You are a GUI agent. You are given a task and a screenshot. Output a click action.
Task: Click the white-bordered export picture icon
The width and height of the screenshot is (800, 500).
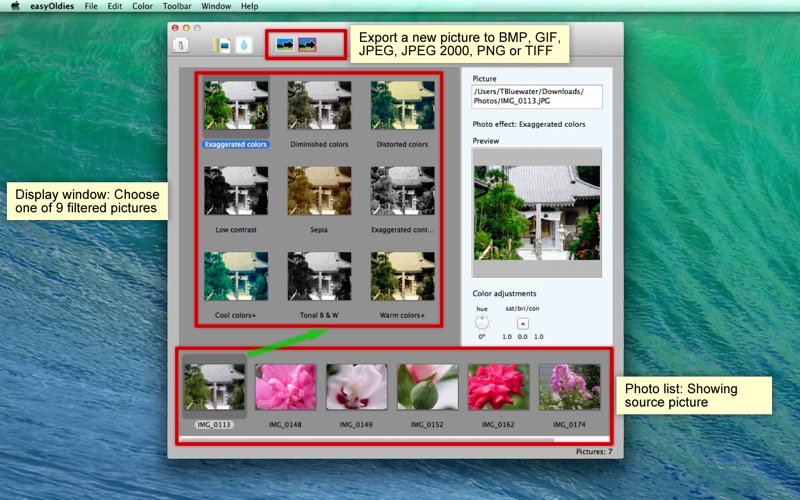coord(285,45)
